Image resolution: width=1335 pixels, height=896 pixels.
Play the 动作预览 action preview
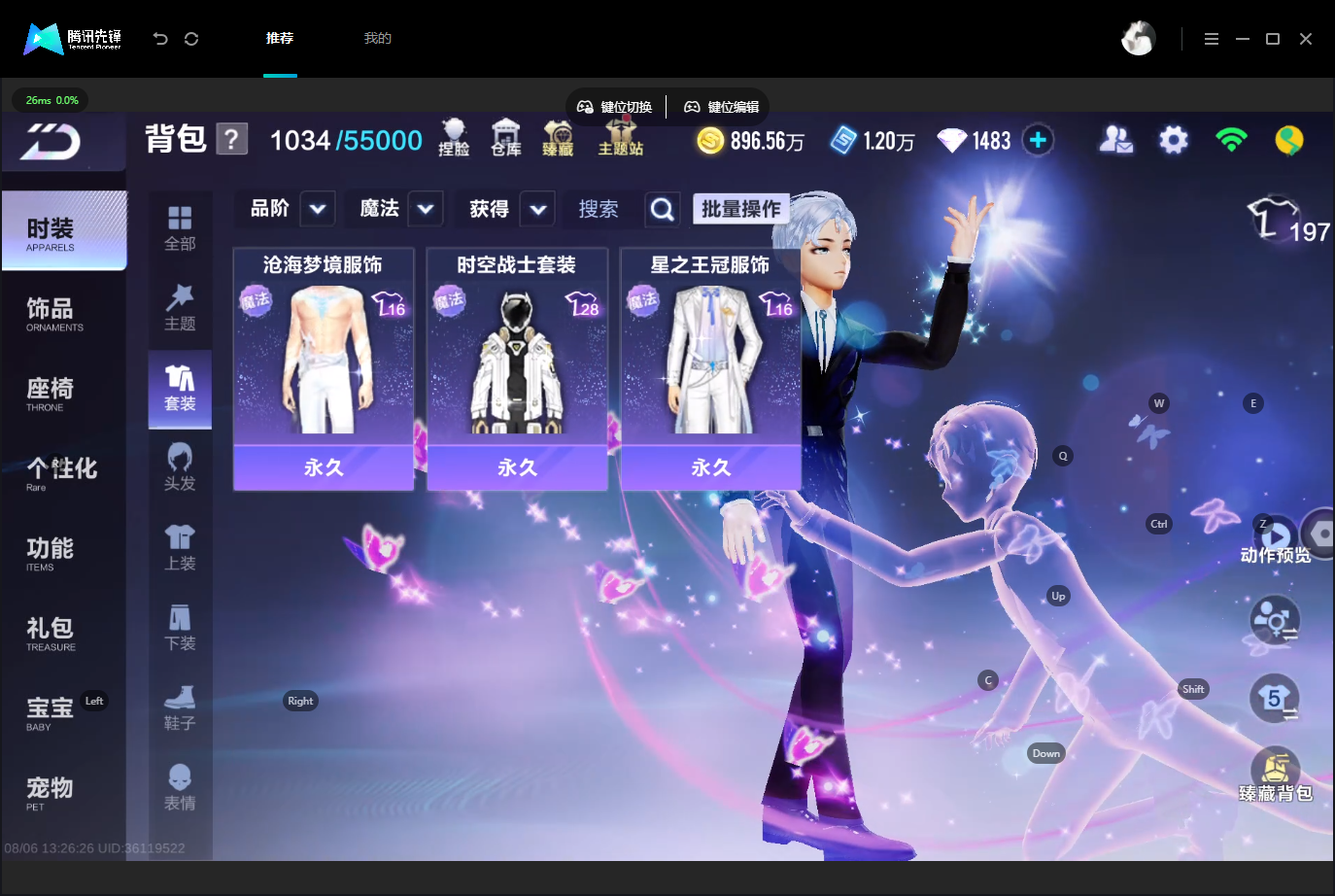pyautogui.click(x=1276, y=540)
